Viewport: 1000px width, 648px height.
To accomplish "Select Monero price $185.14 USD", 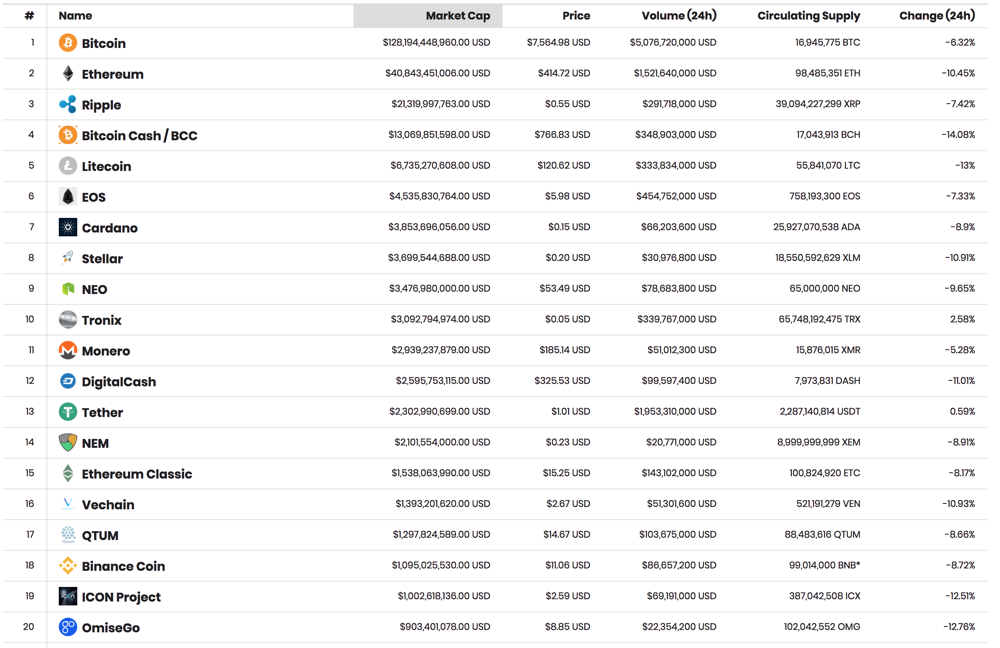I will coord(564,350).
